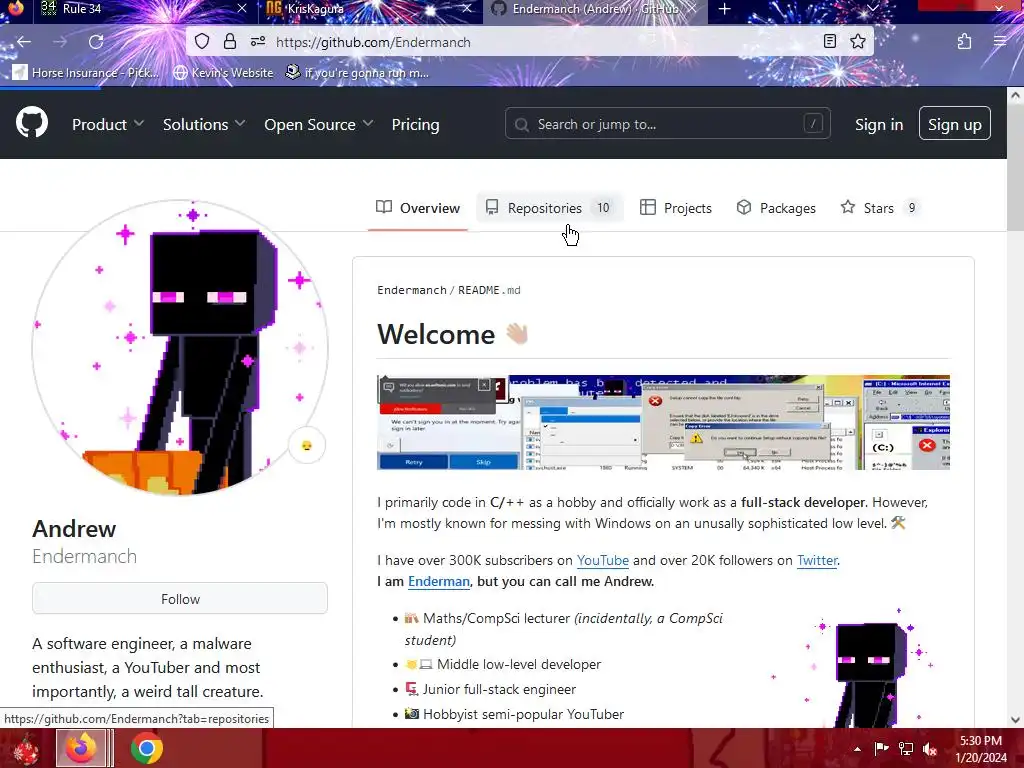Click Sign in link
Image resolution: width=1024 pixels, height=768 pixels.
(879, 124)
